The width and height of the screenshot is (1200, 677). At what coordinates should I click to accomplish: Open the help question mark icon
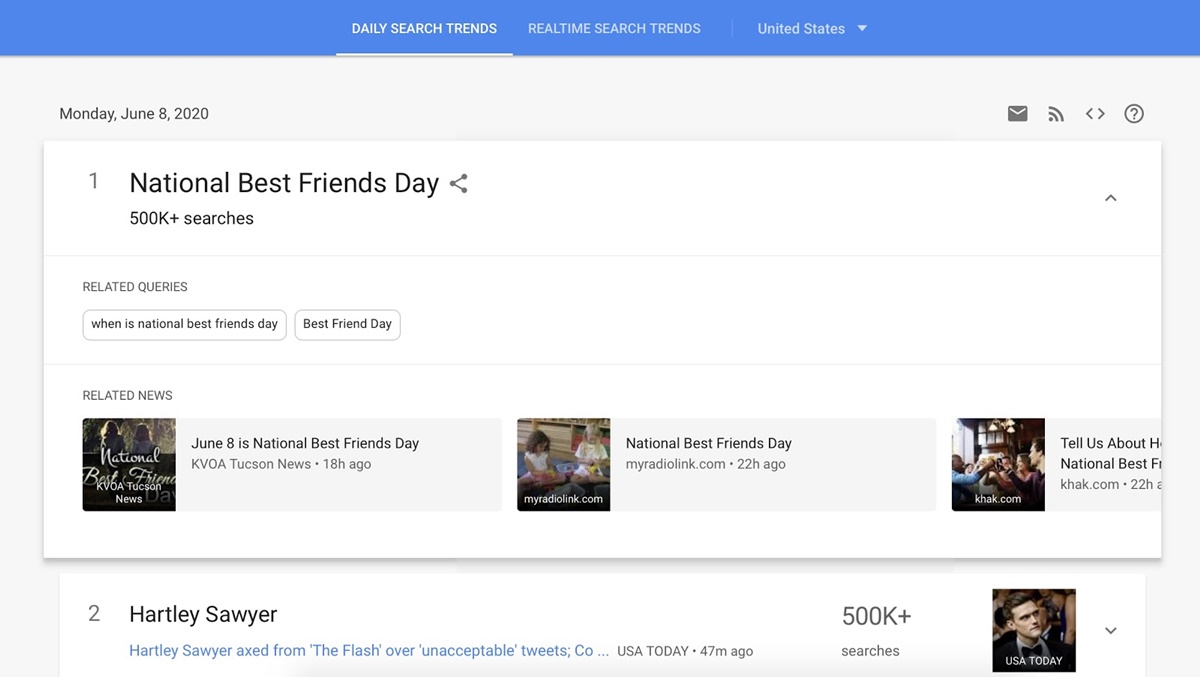pyautogui.click(x=1134, y=114)
